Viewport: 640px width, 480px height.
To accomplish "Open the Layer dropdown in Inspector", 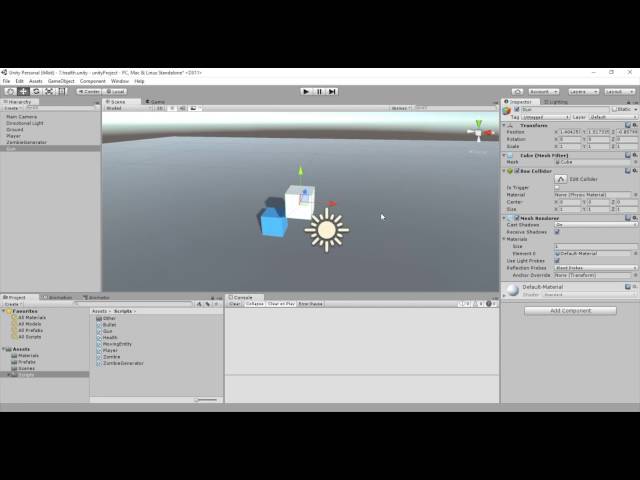I will (613, 117).
